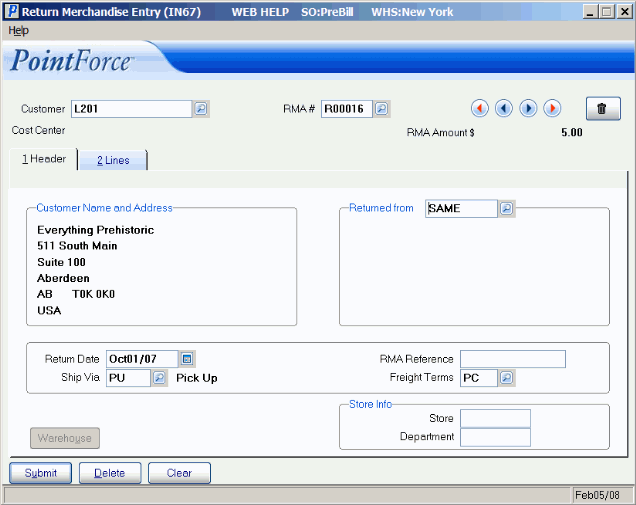Click the RMA # field showing R00016
The height and width of the screenshot is (505, 636).
(346, 109)
